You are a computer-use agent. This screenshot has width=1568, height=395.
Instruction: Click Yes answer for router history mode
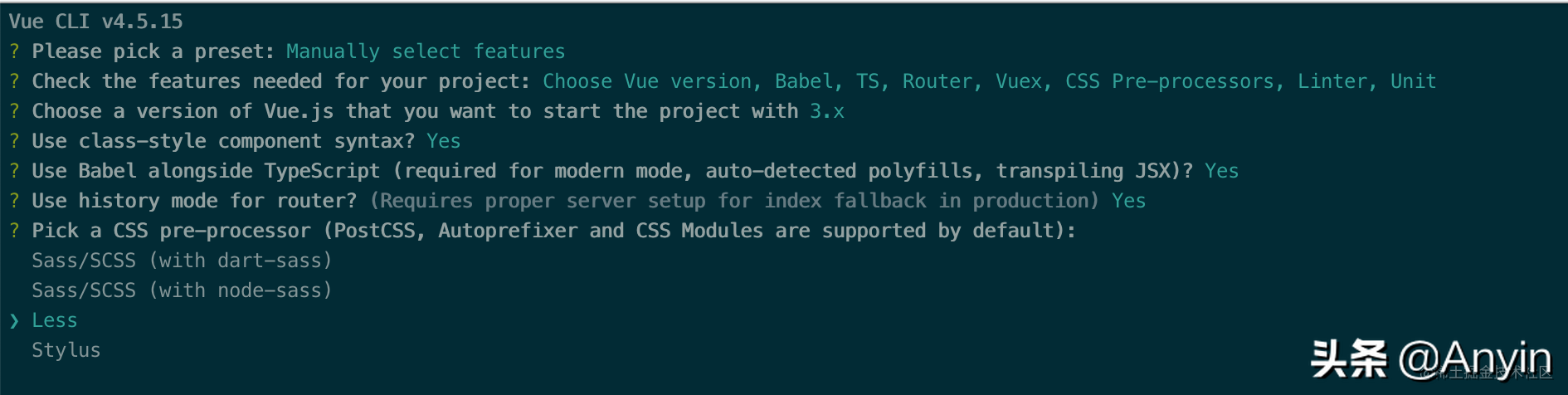pyautogui.click(x=1128, y=201)
